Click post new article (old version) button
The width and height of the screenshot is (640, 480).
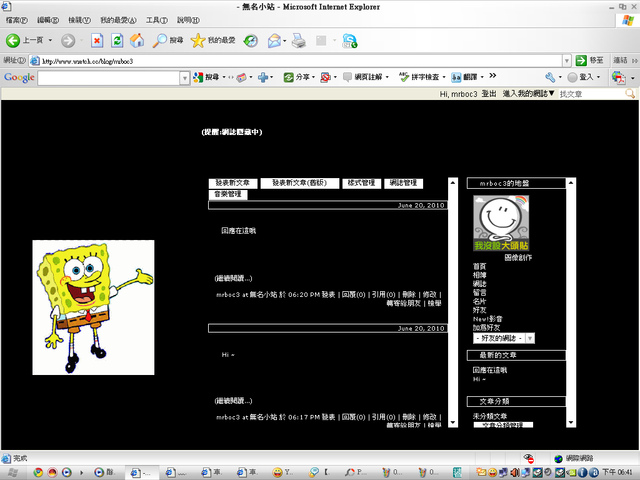pos(300,183)
